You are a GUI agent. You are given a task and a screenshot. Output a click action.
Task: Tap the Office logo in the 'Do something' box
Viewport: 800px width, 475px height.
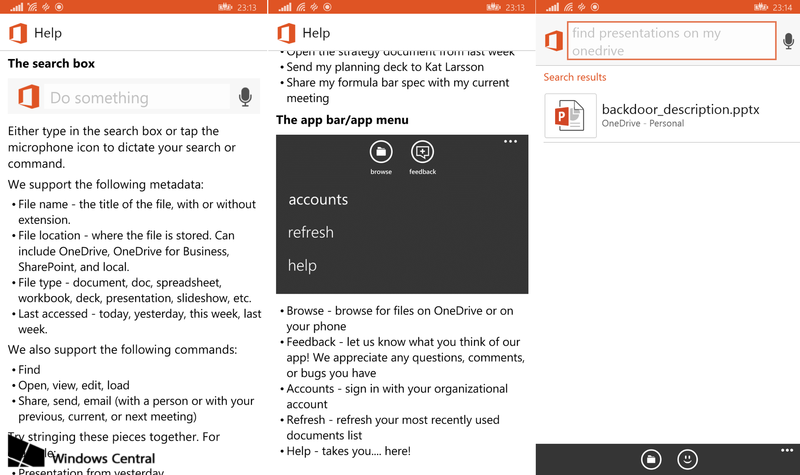29,96
